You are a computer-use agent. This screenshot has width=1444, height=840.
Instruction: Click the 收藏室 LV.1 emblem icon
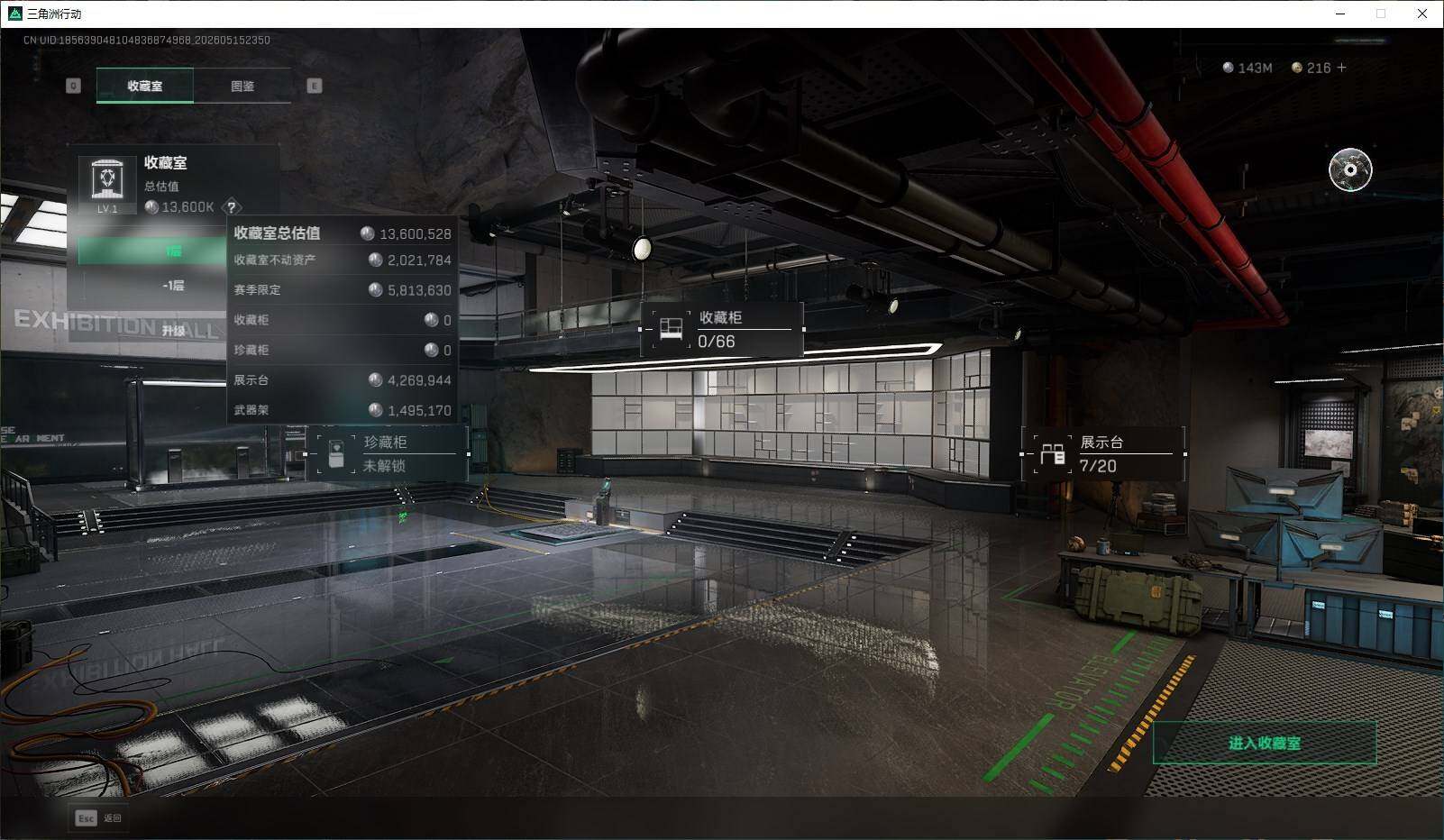coord(107,185)
